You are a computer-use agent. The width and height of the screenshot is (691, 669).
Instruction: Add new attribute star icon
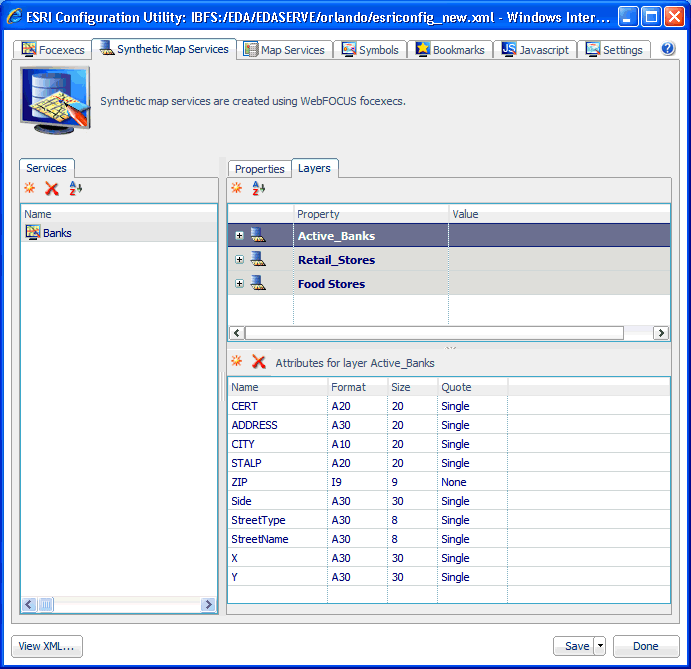237,361
